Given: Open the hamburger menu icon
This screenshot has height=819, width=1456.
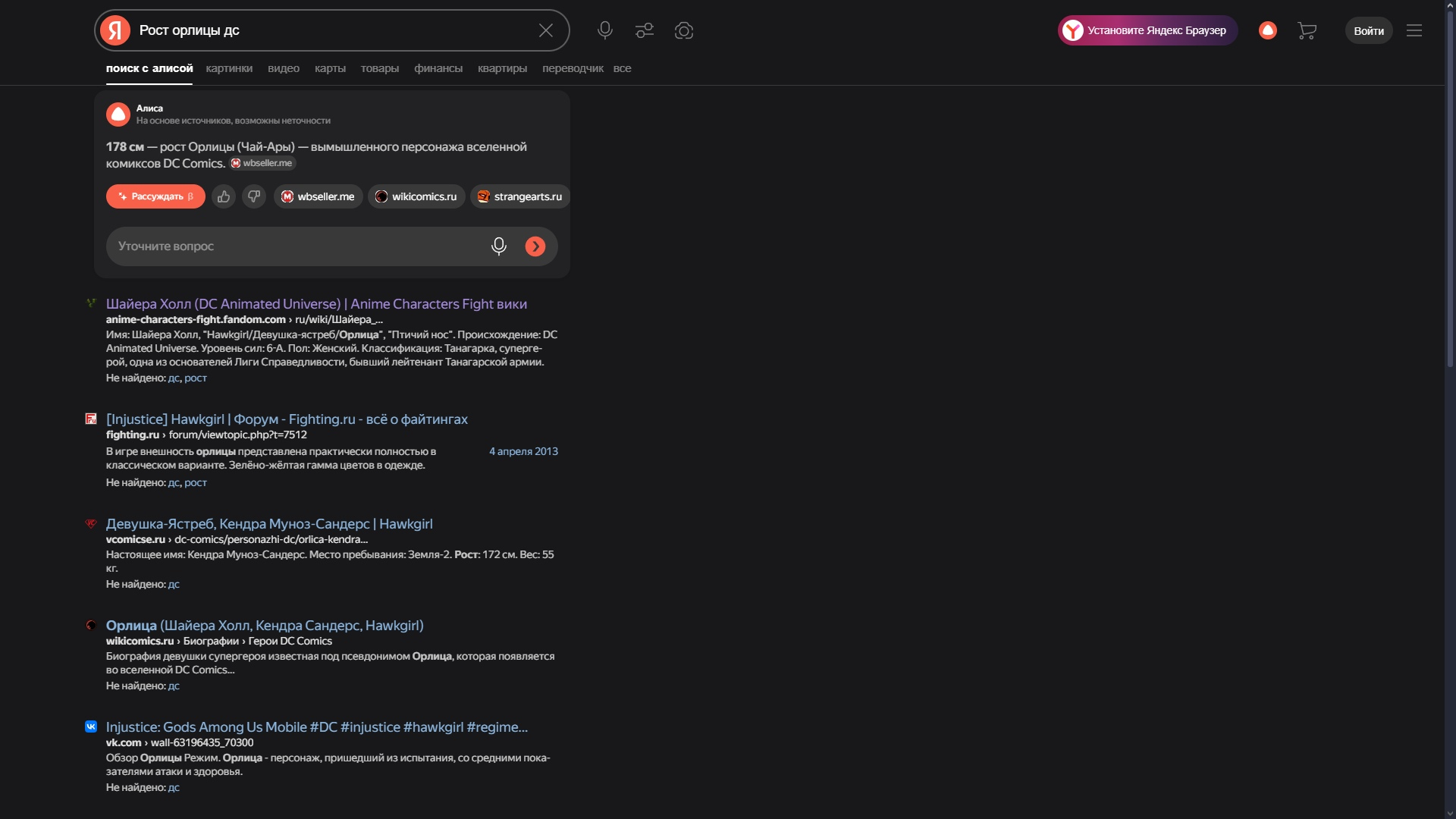Looking at the screenshot, I should coord(1414,30).
